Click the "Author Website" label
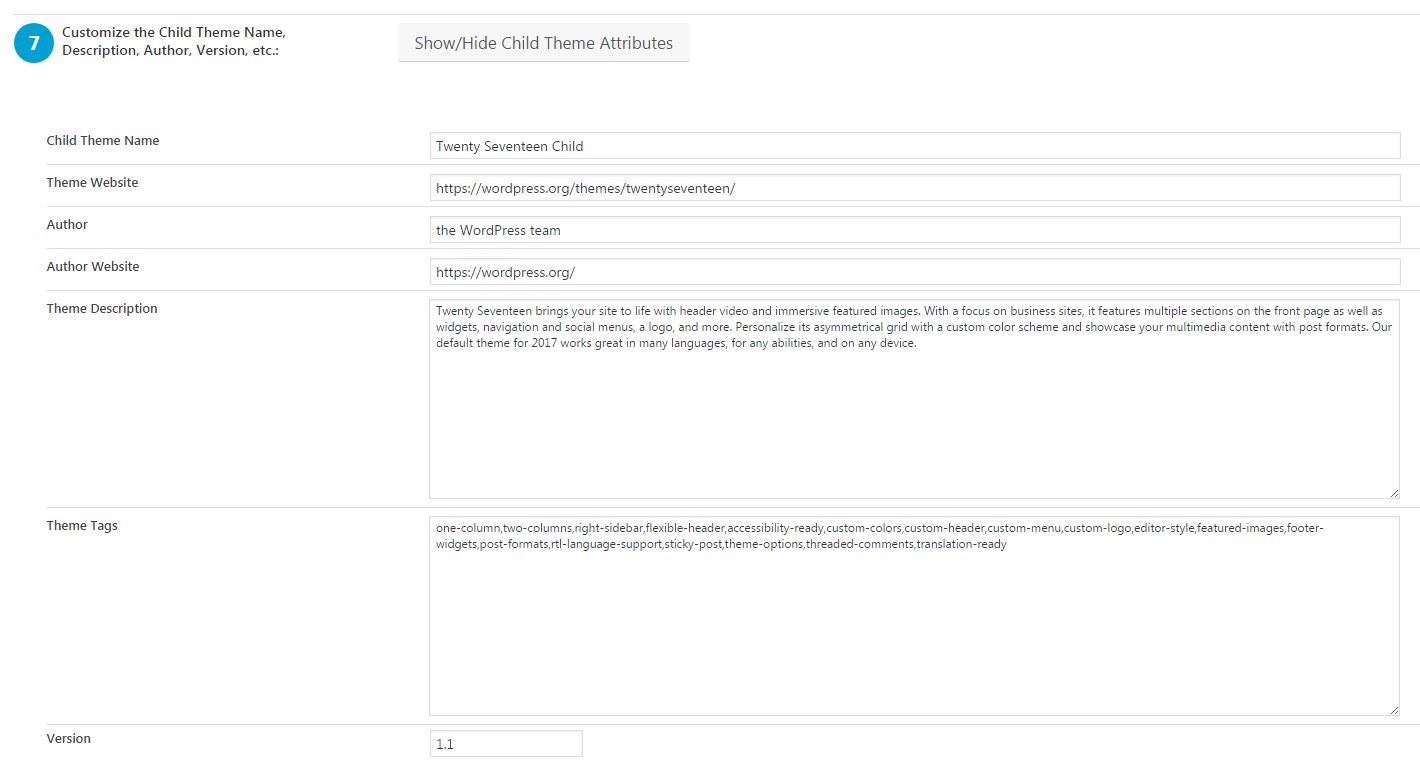 pyautogui.click(x=93, y=267)
